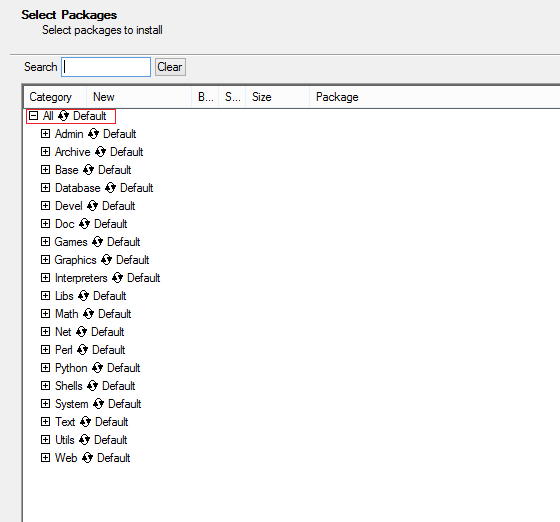This screenshot has width=560, height=522.
Task: Cycle install state for Database category
Action: [x=110, y=188]
